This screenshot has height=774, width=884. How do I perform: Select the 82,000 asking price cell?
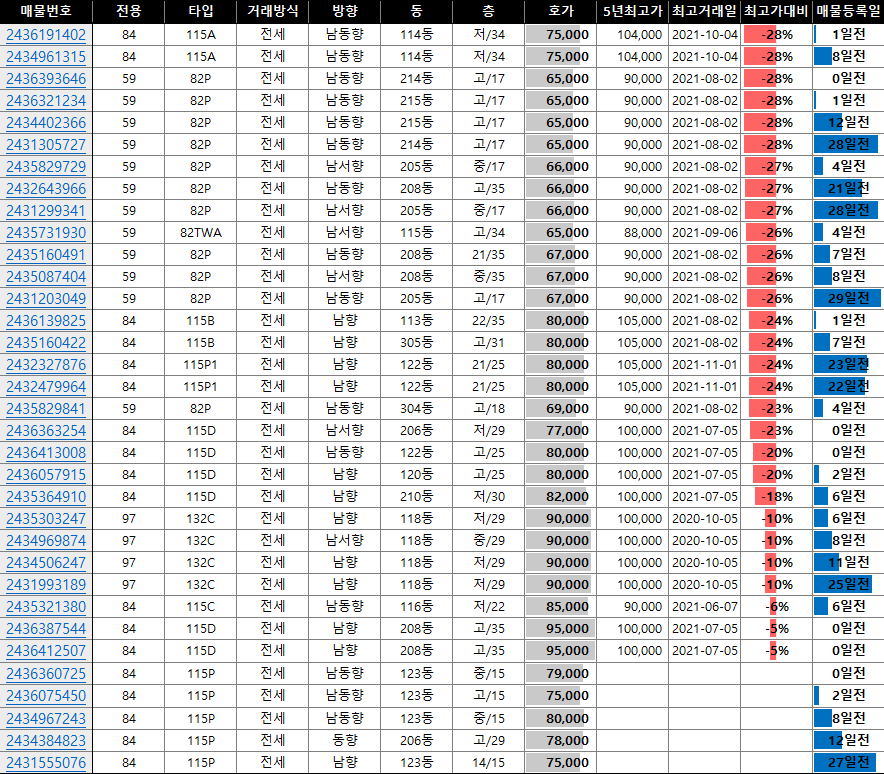[560, 497]
